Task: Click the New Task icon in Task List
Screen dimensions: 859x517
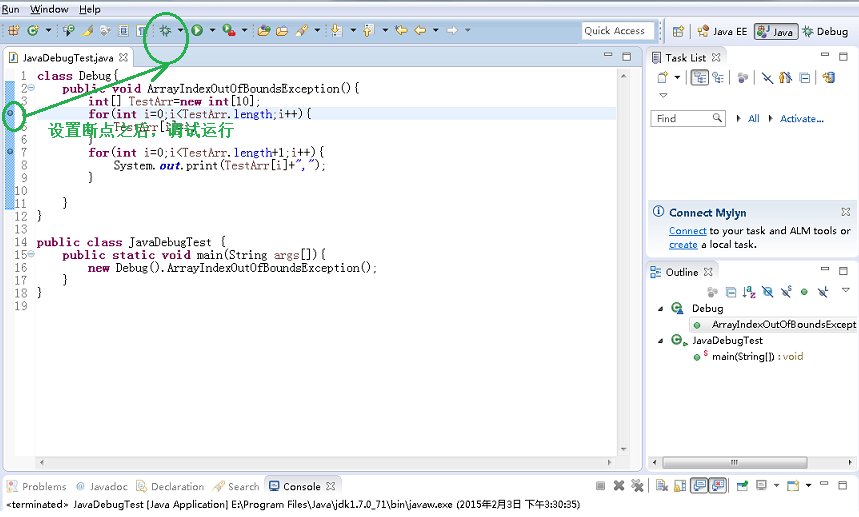Action: 662,77
